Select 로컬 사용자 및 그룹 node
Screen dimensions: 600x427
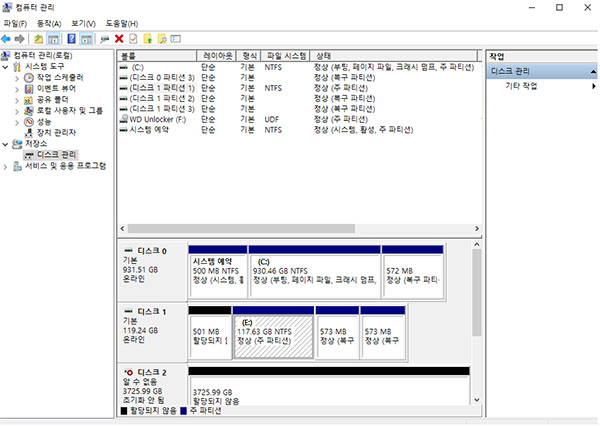point(70,111)
